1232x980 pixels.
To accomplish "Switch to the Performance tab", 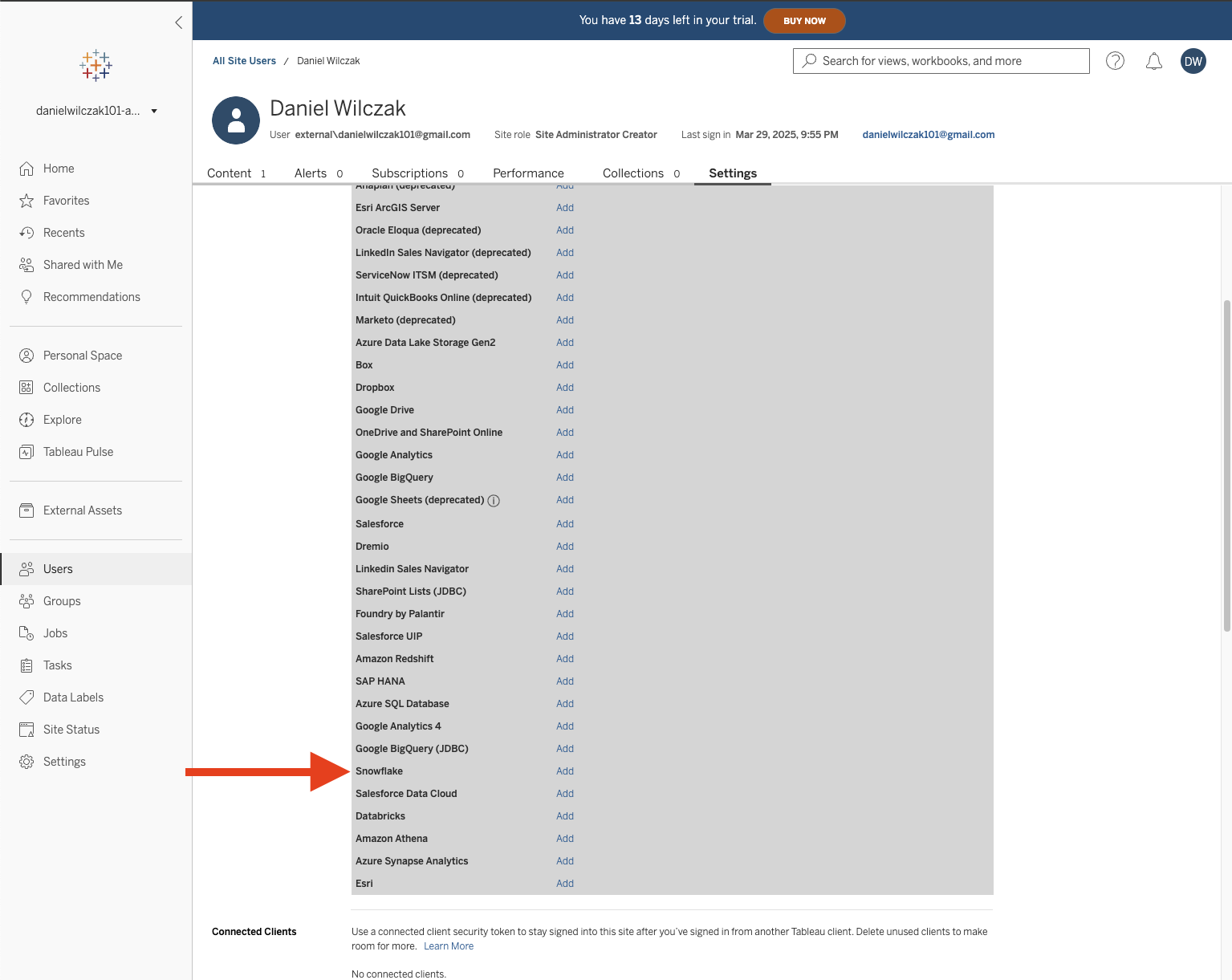I will pyautogui.click(x=528, y=173).
